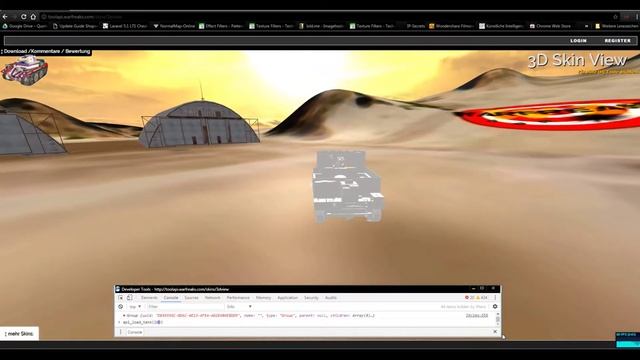Expand the bookmarks overflow arrow
The image size is (640, 360).
tap(587, 26)
